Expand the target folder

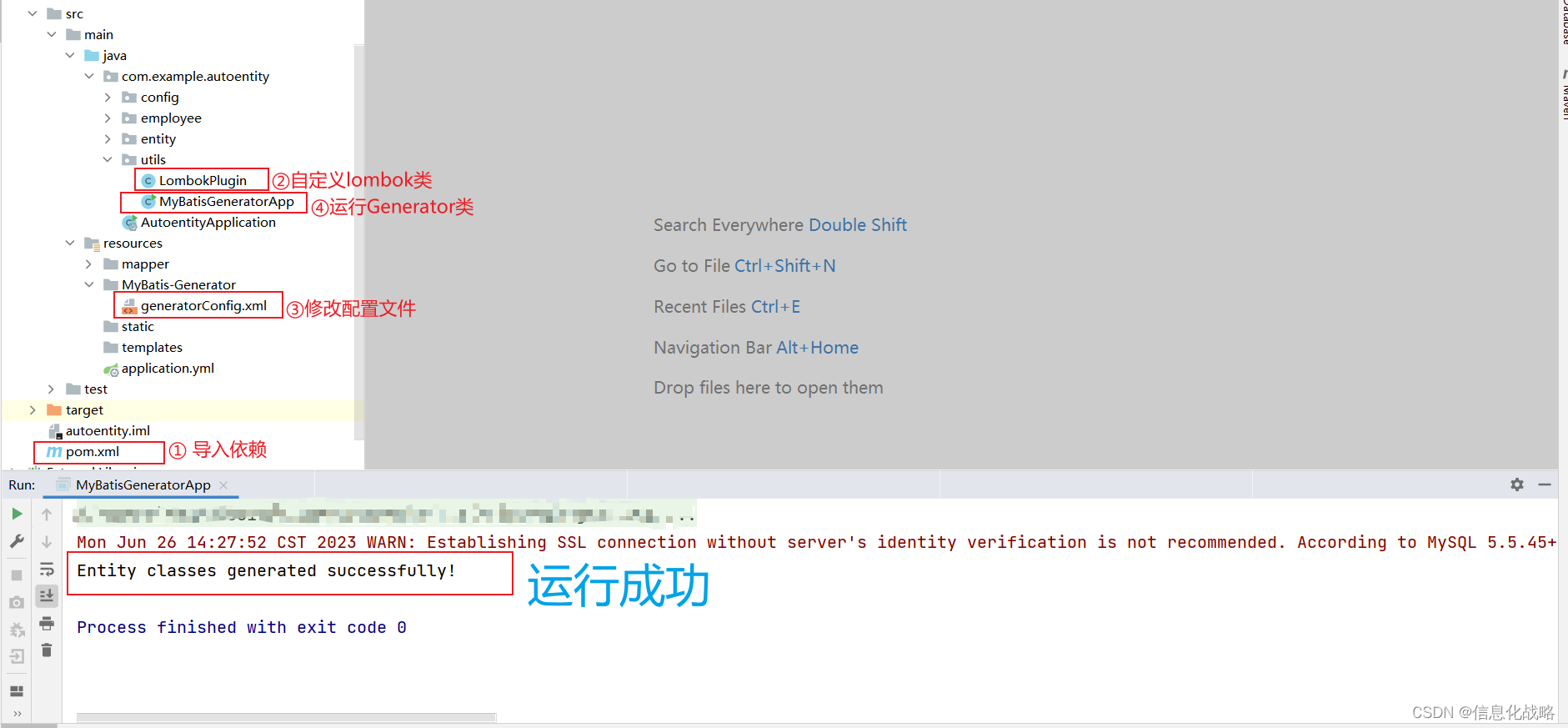33,409
